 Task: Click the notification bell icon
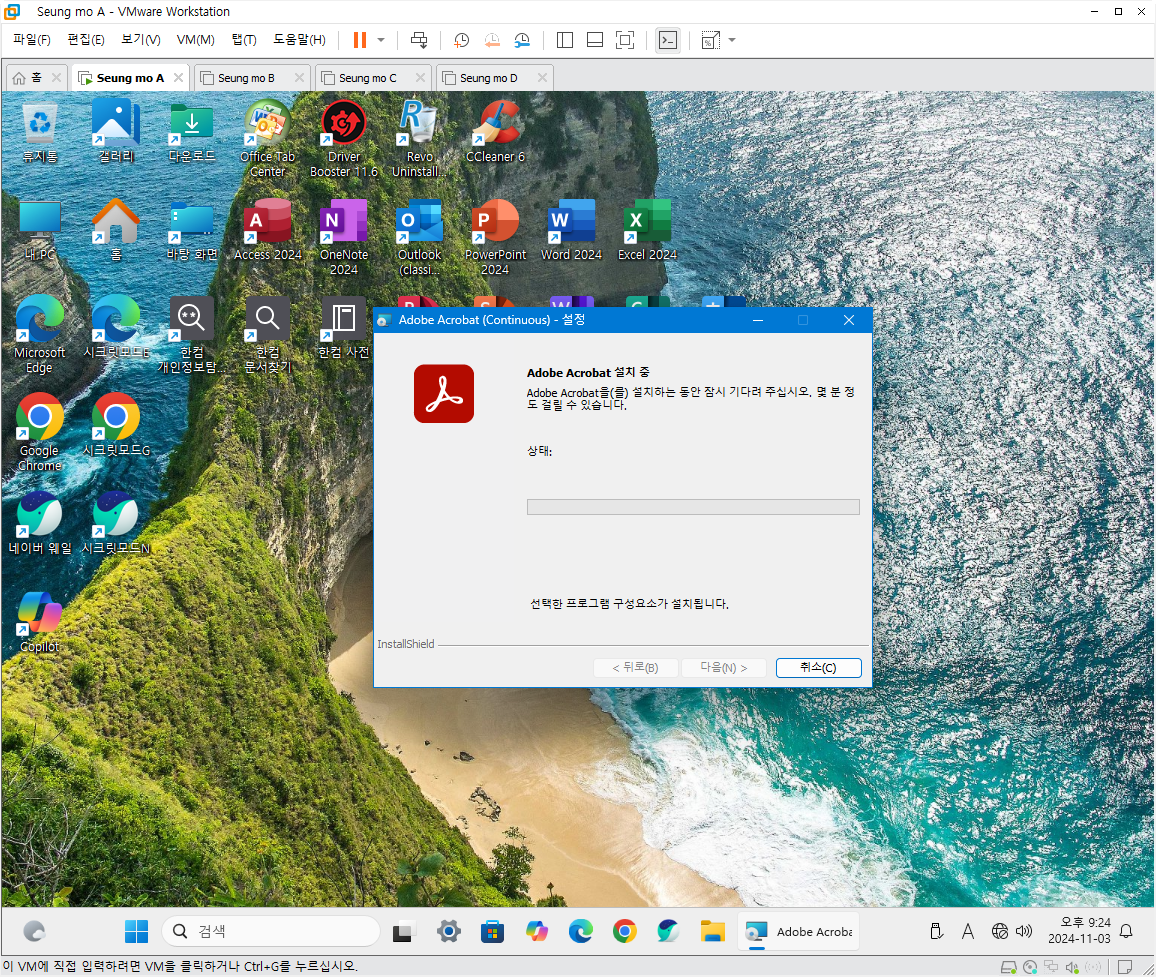[1127, 931]
